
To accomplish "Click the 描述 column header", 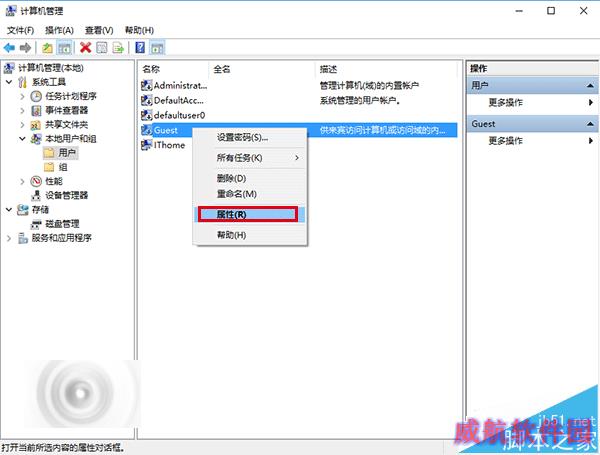I will click(x=328, y=69).
